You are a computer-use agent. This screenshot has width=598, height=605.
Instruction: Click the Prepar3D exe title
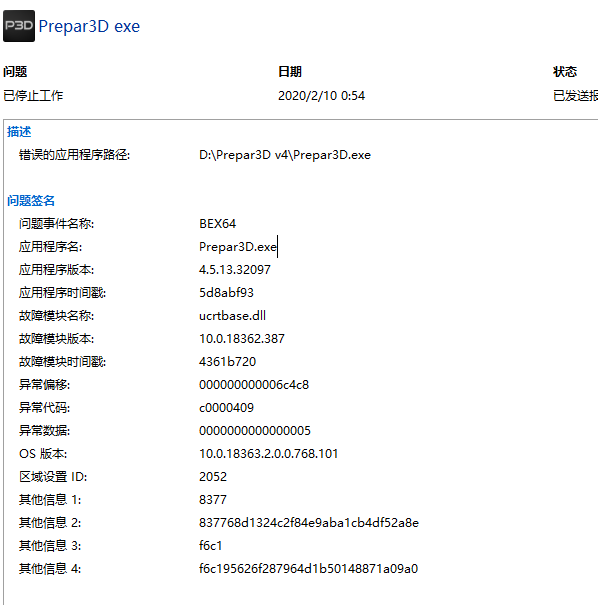tap(89, 27)
